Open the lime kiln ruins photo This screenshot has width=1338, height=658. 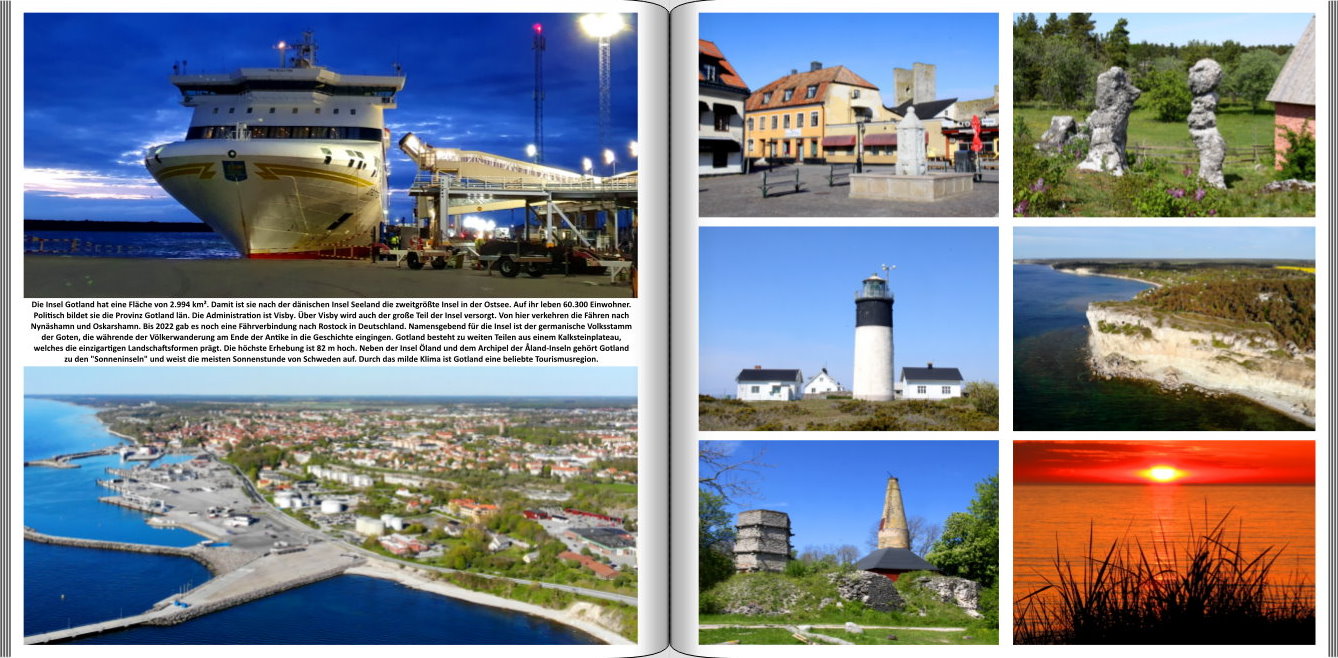[x=848, y=542]
